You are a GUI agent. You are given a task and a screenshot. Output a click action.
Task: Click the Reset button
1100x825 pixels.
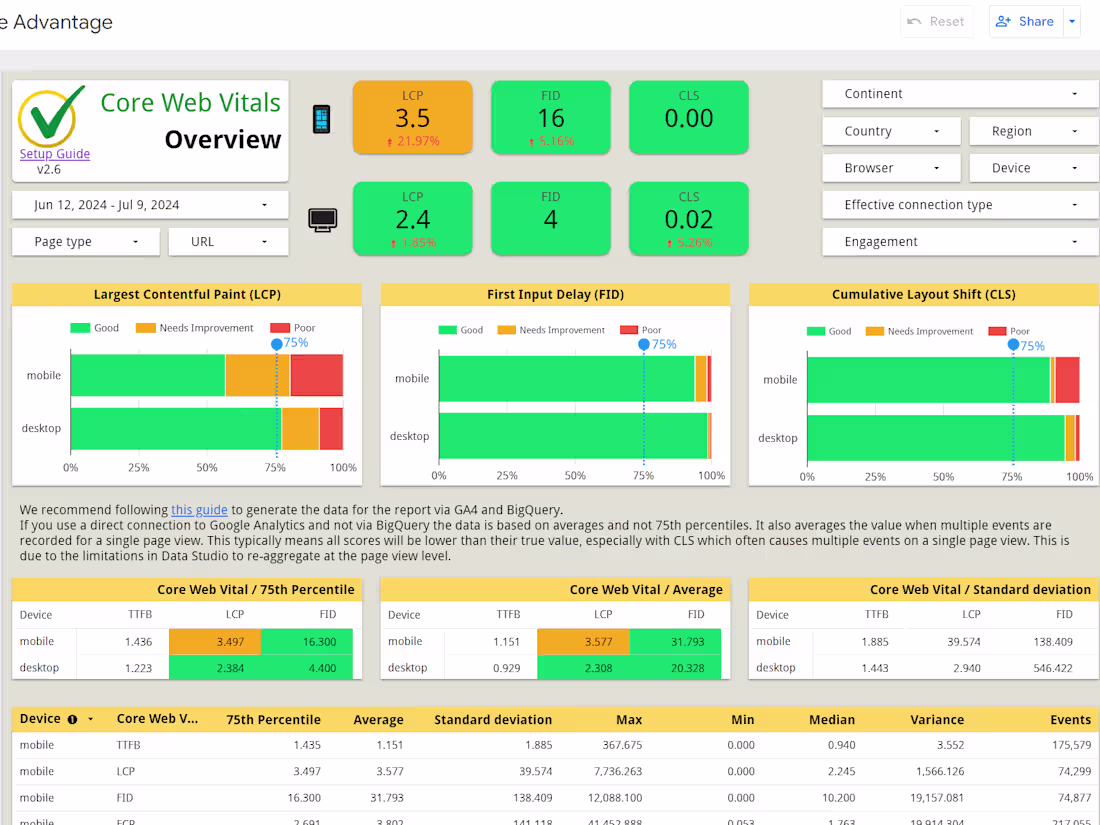[x=937, y=21]
